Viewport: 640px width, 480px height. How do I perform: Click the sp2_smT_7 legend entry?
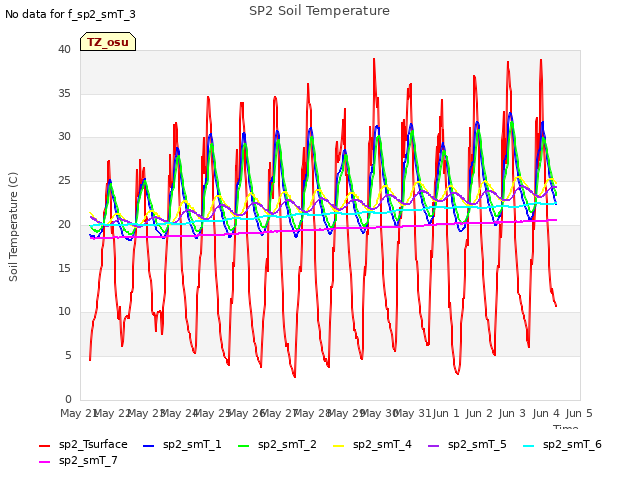(x=78, y=460)
